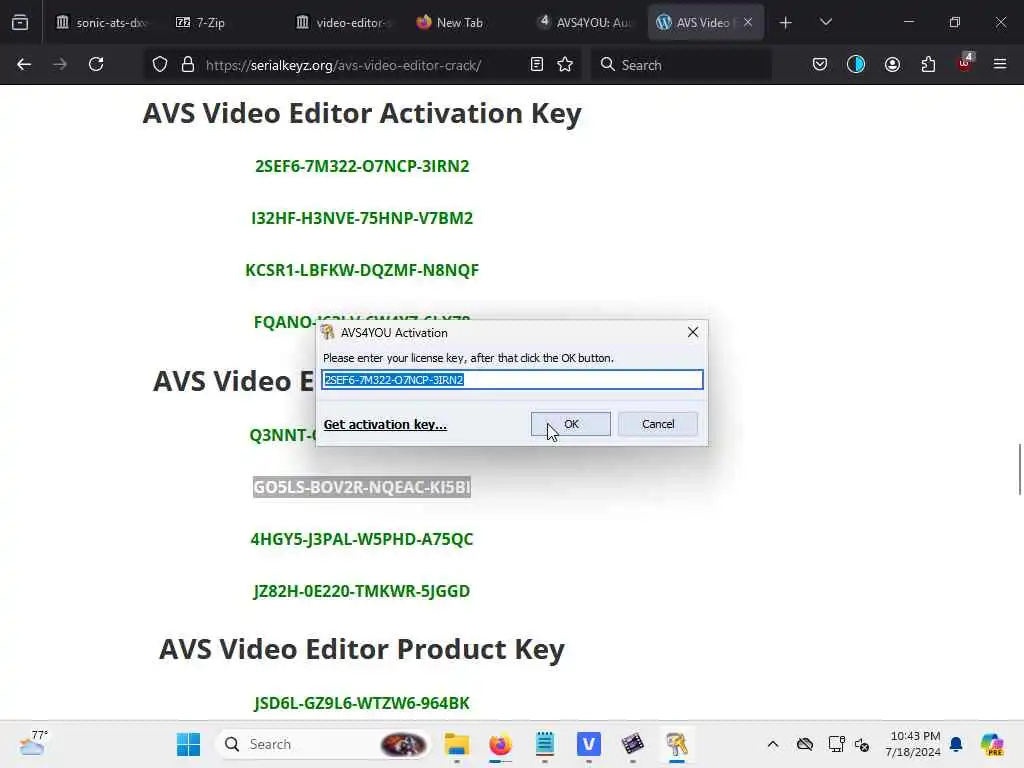1024x768 pixels.
Task: Open the blue V app in taskbar
Action: pyautogui.click(x=588, y=744)
